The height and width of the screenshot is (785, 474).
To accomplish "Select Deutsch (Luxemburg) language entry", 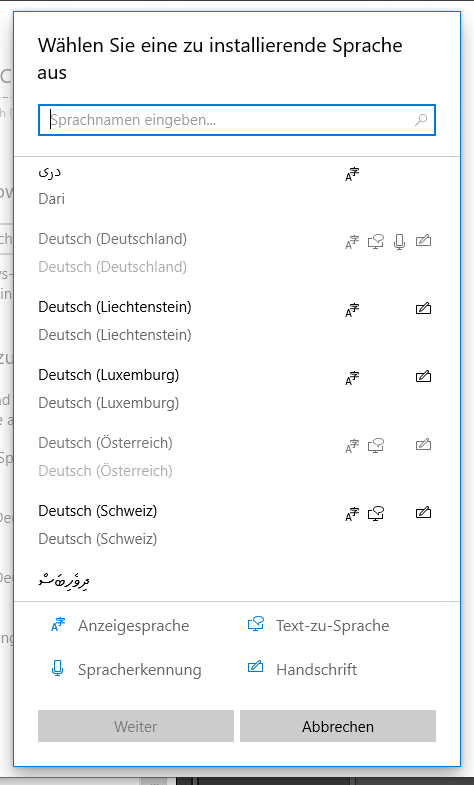I will click(x=236, y=388).
